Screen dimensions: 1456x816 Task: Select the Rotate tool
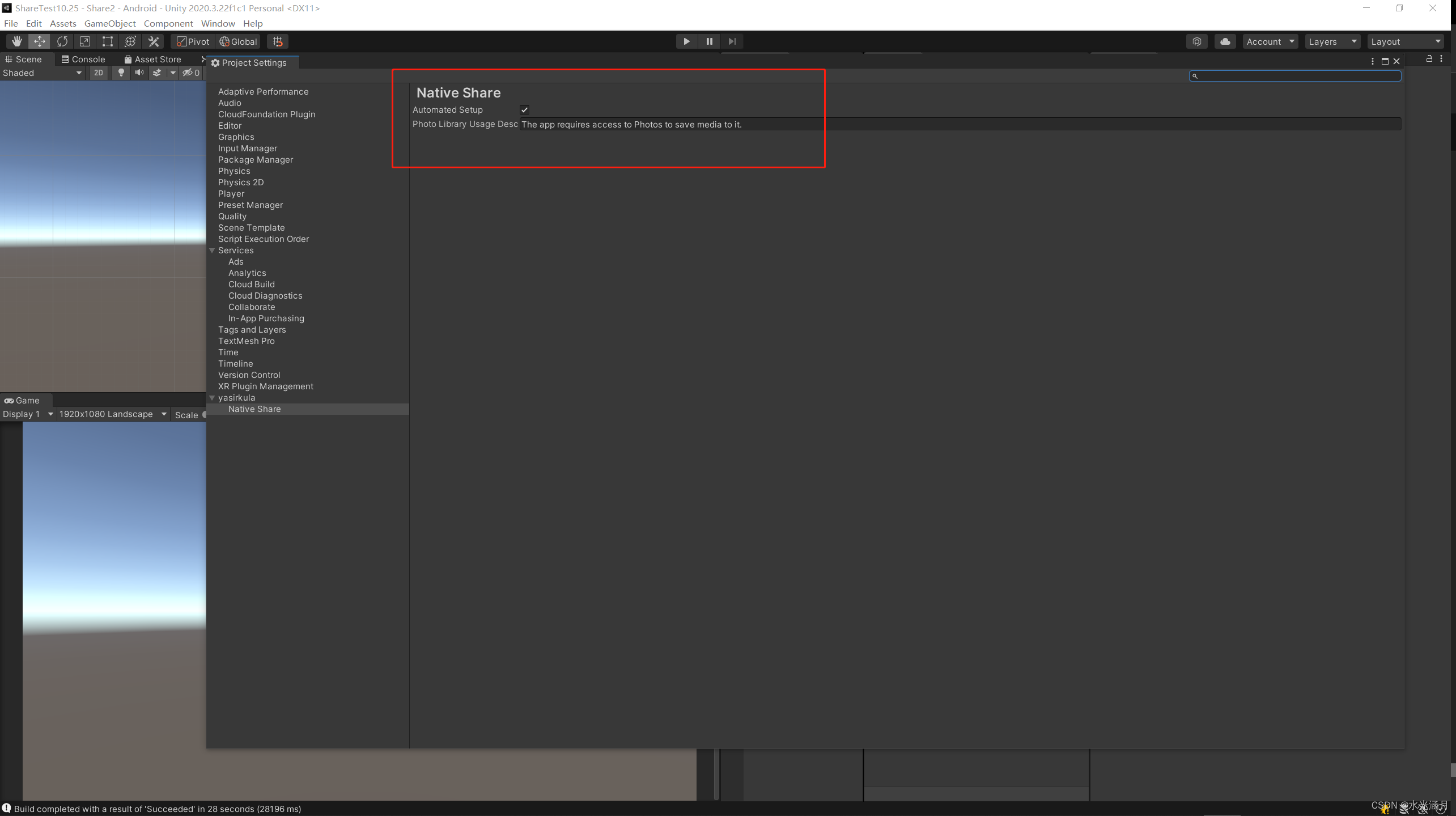point(62,41)
